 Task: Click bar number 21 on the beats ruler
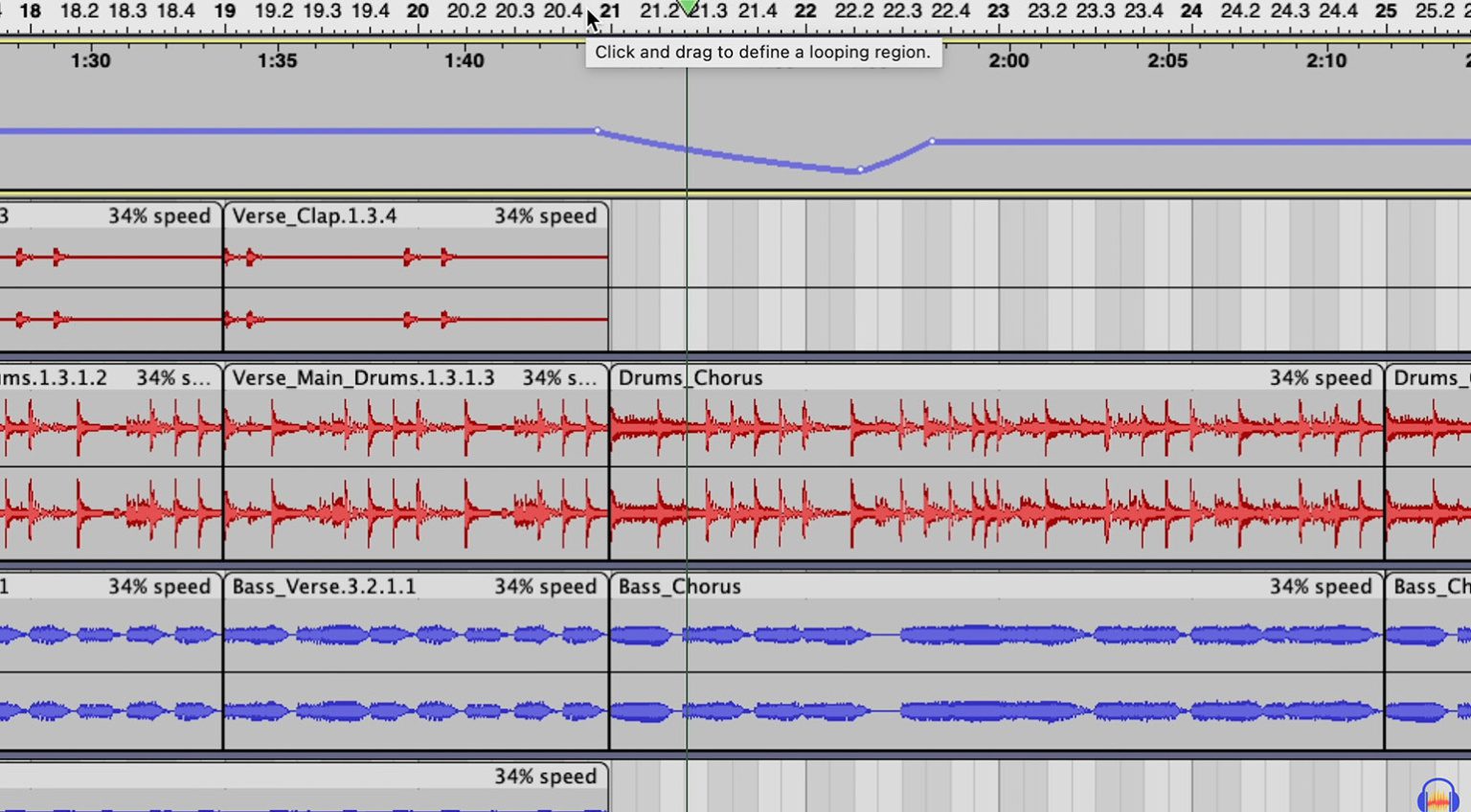coord(610,10)
